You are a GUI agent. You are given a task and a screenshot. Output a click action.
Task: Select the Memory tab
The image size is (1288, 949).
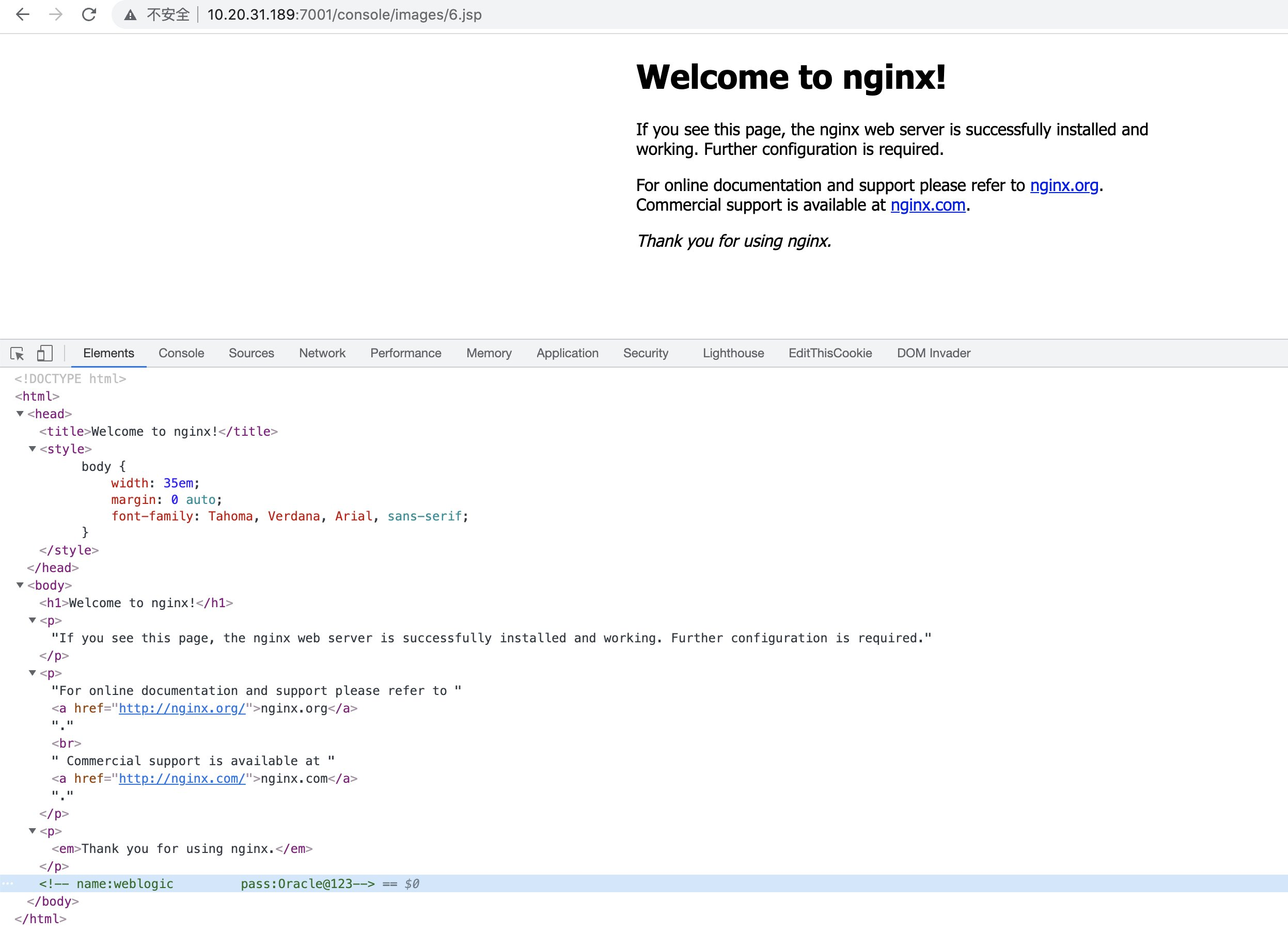pyautogui.click(x=489, y=353)
